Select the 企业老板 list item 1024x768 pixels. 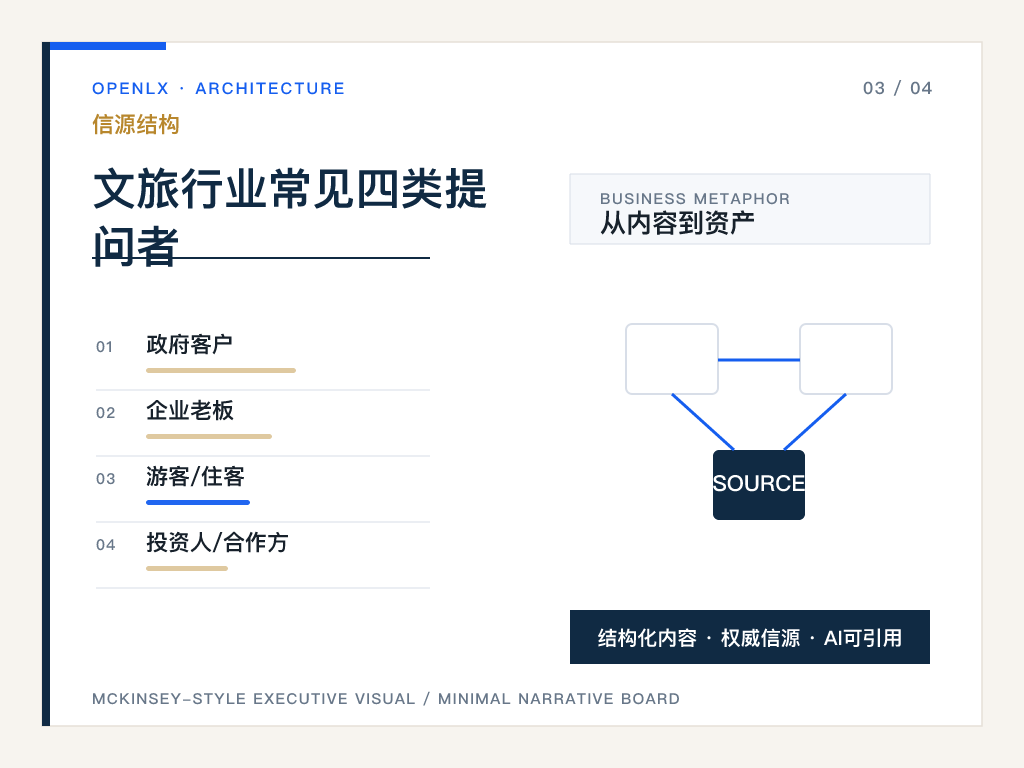pos(189,410)
